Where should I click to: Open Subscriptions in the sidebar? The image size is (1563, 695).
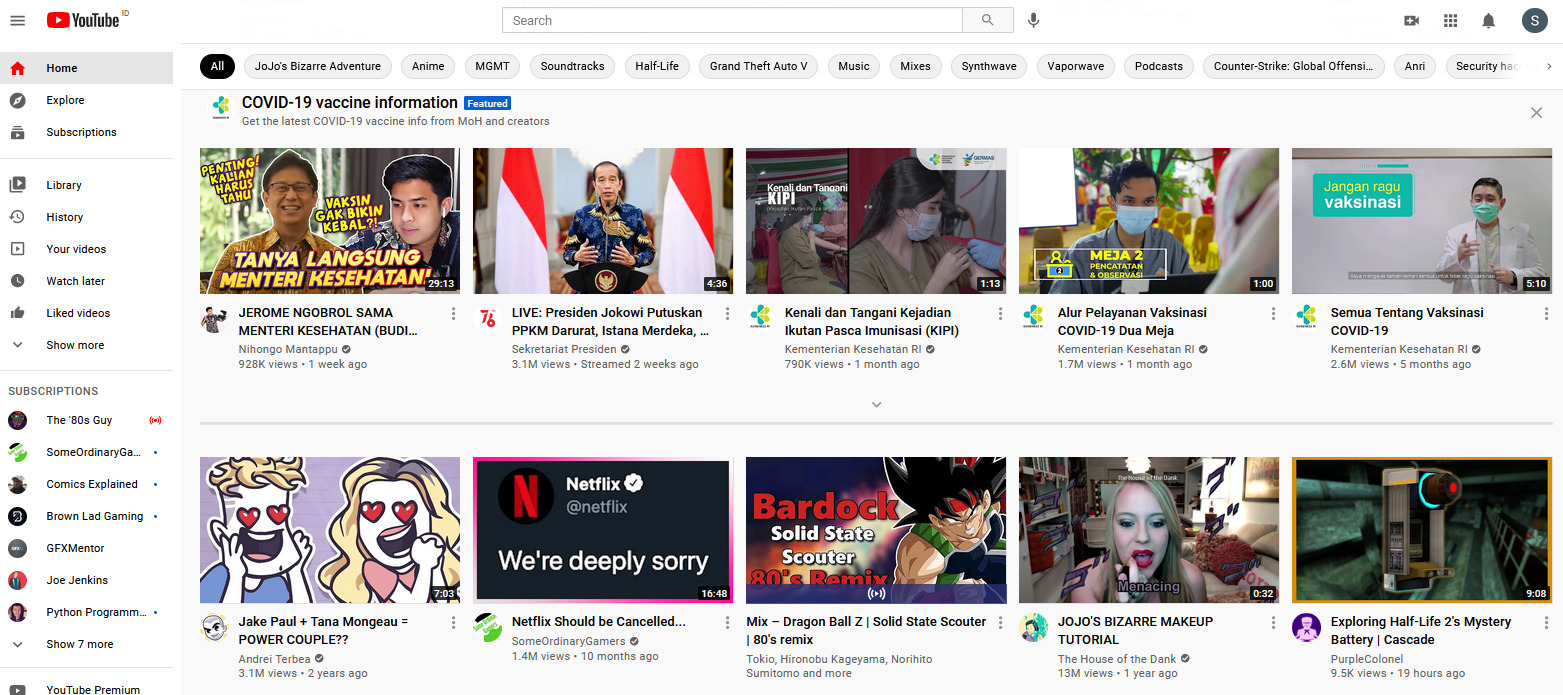click(81, 132)
